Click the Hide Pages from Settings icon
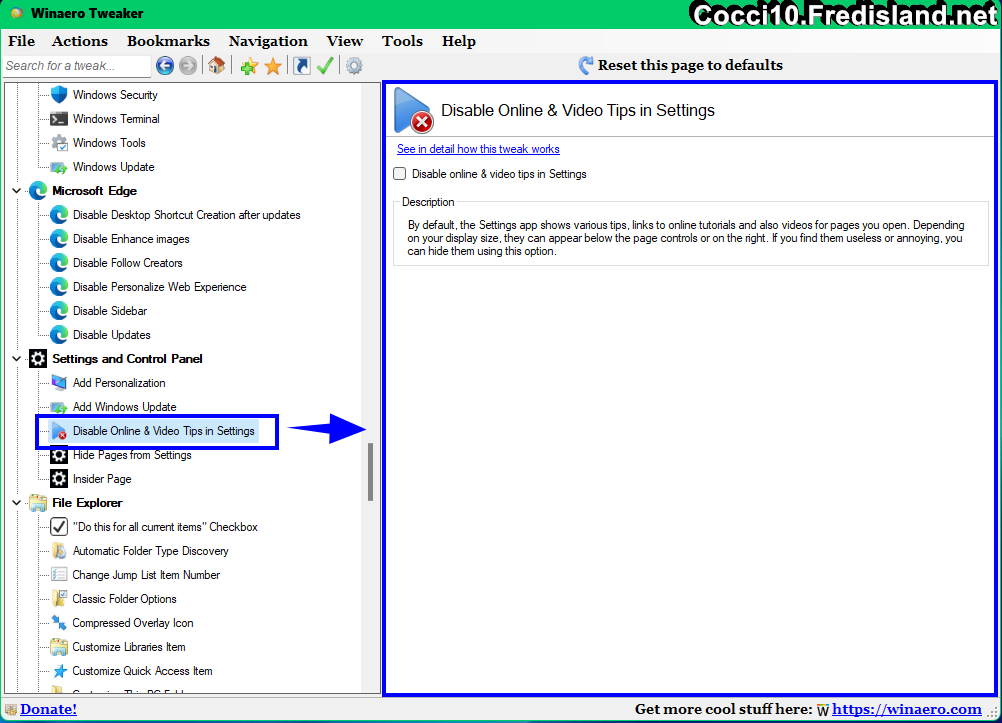 pos(59,455)
